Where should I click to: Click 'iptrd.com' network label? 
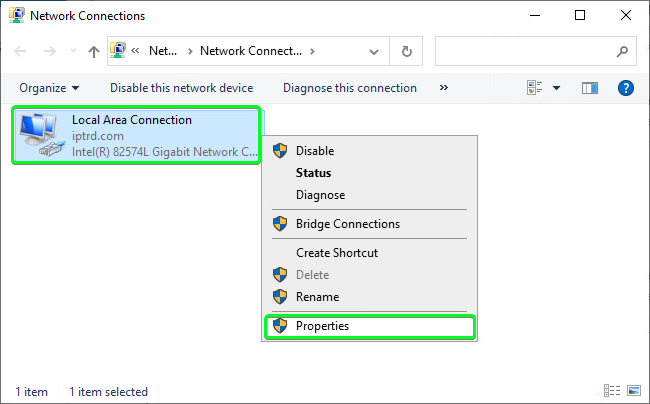(98, 136)
